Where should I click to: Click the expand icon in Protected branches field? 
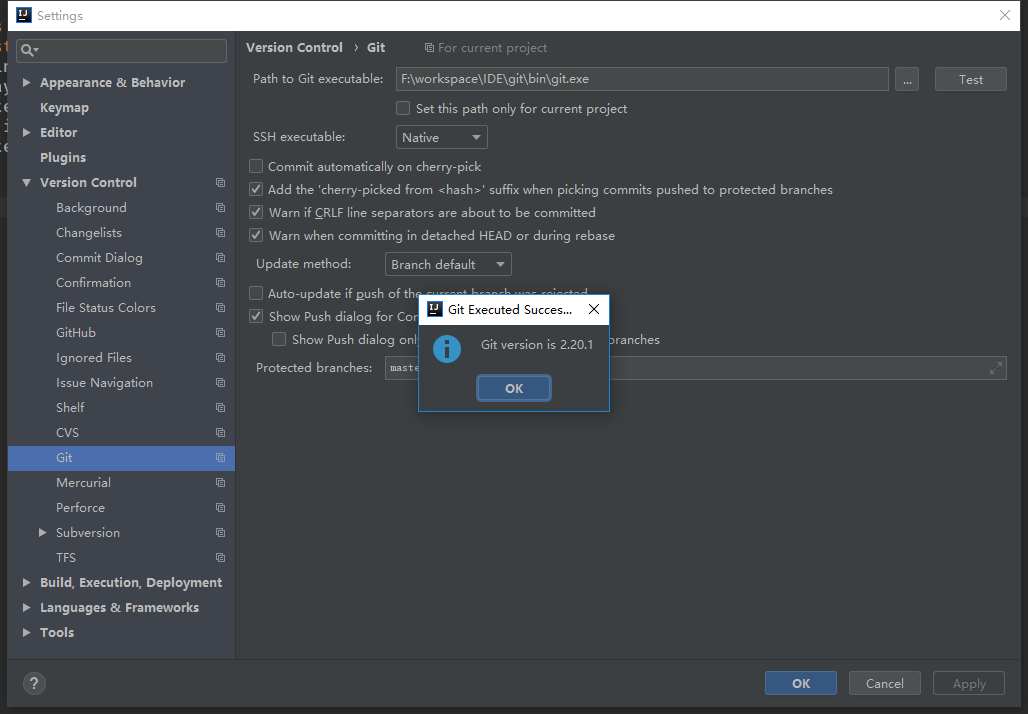coord(995,368)
